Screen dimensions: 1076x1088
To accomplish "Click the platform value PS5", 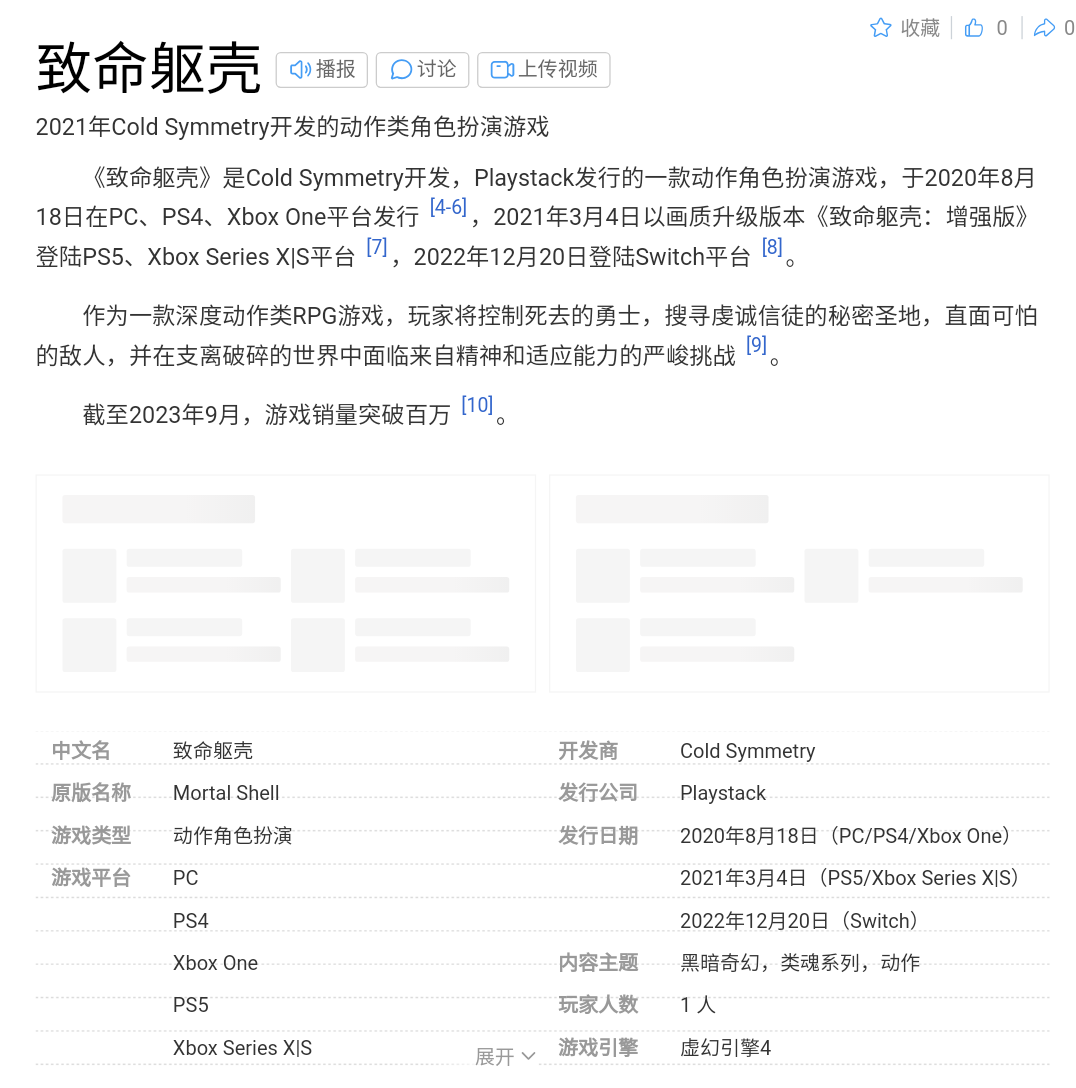I will [191, 1005].
